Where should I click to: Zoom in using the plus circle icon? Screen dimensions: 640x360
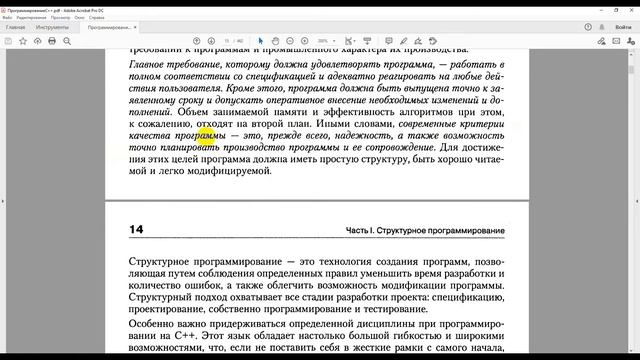[x=304, y=41]
